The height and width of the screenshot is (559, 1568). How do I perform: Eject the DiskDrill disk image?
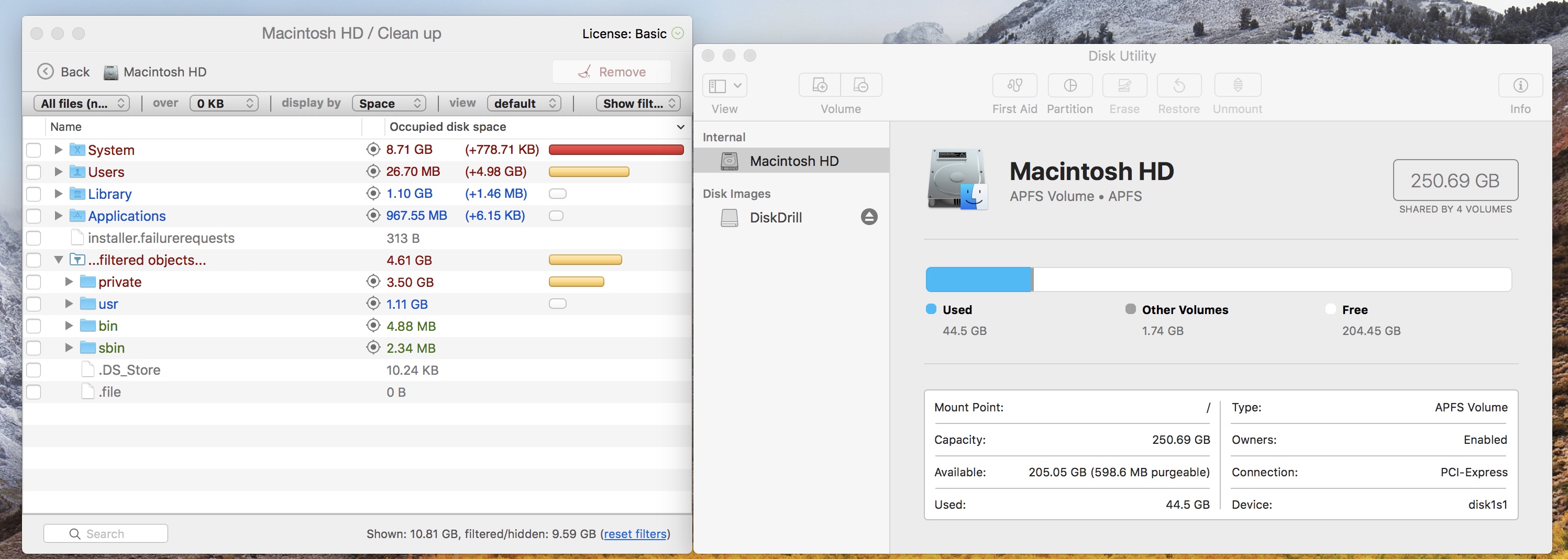point(869,217)
